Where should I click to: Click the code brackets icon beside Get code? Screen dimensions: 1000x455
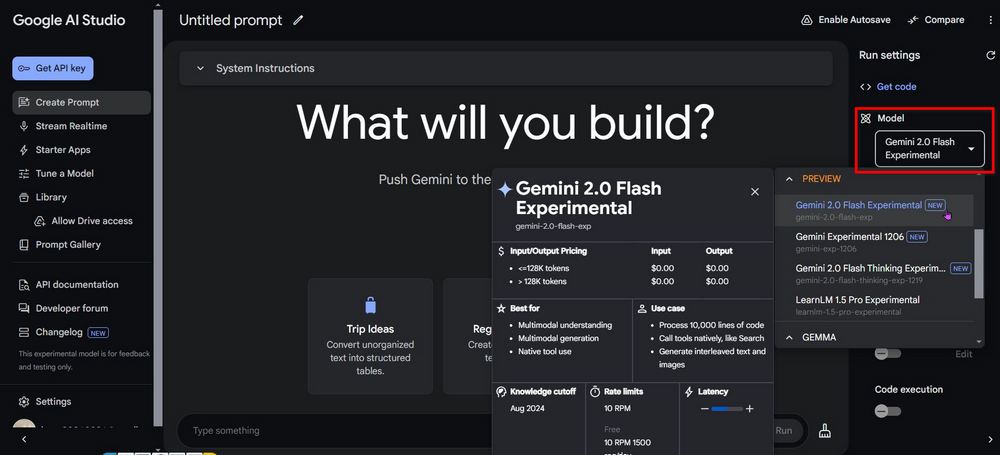(865, 87)
